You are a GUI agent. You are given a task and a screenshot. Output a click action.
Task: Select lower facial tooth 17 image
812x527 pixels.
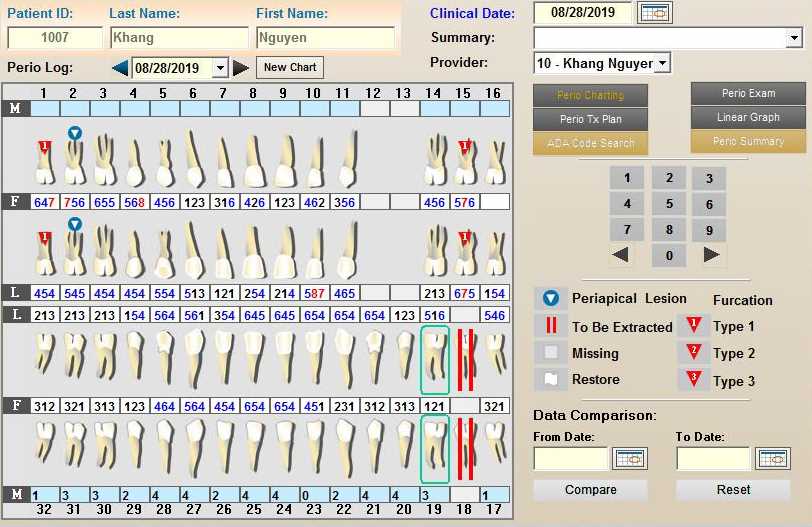(x=495, y=440)
